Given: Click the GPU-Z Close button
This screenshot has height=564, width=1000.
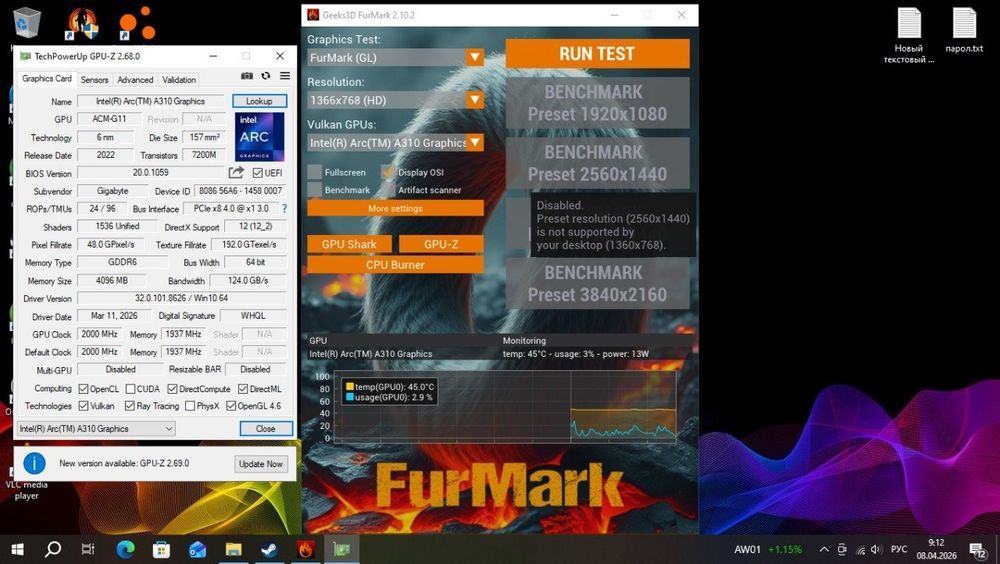Looking at the screenshot, I should coord(266,429).
